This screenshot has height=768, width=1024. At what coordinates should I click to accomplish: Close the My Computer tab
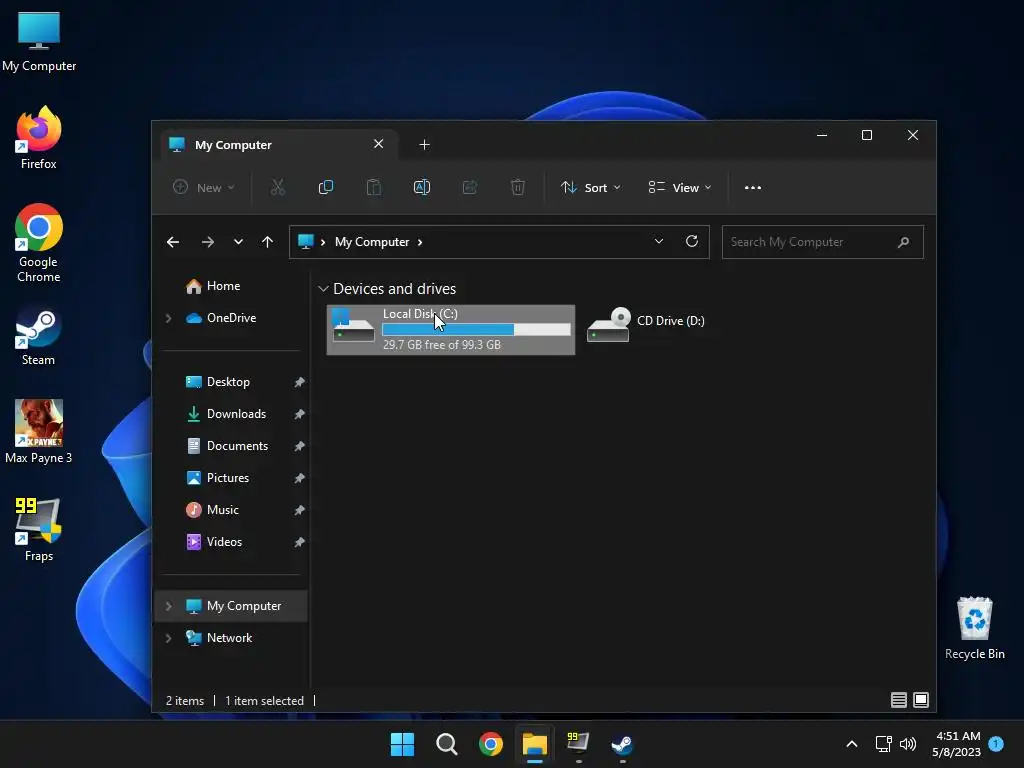point(378,144)
